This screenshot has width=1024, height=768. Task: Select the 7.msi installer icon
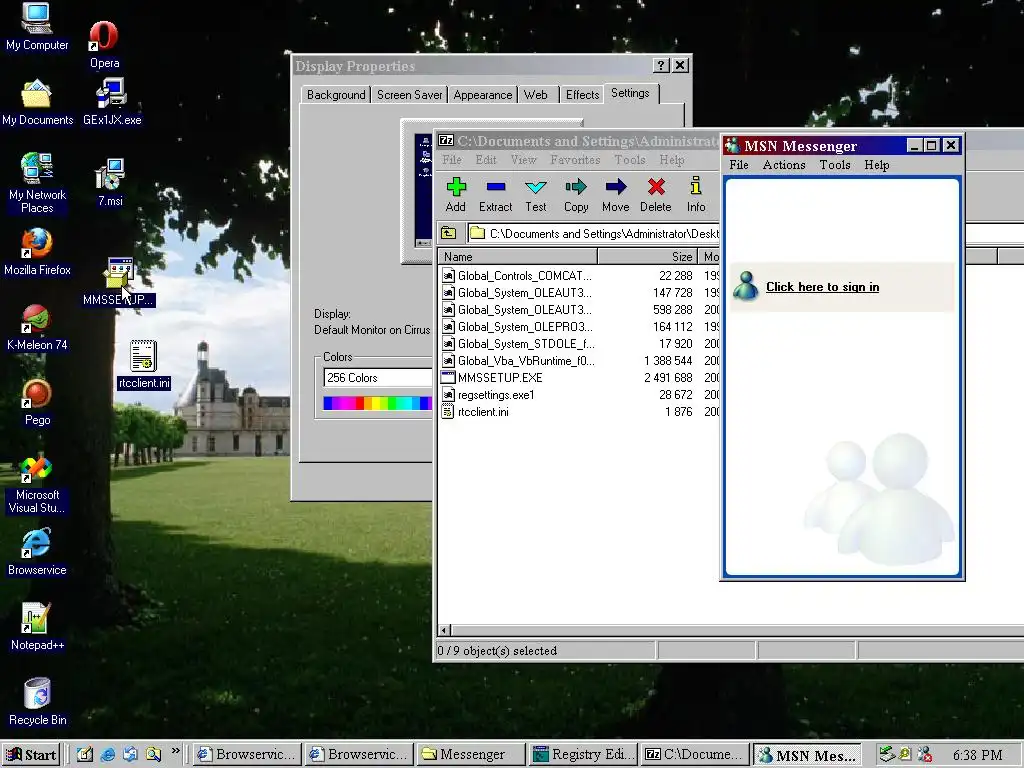110,183
